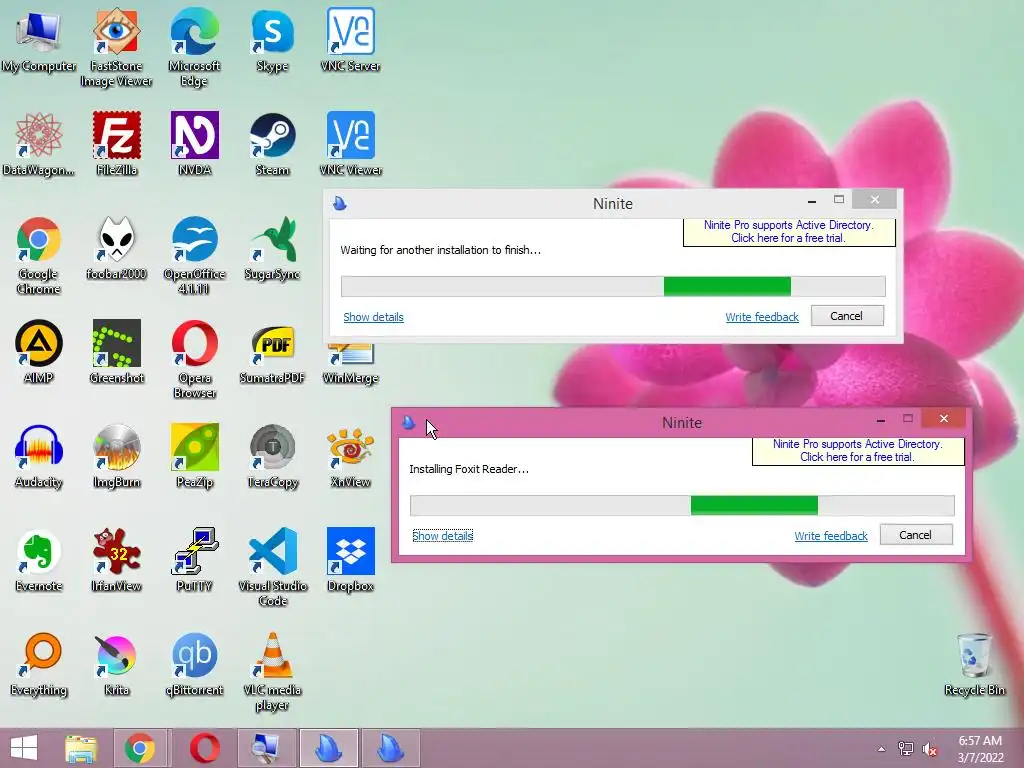Click the Ninite icon in waiting window title bar
The height and width of the screenshot is (768, 1024).
(x=340, y=204)
